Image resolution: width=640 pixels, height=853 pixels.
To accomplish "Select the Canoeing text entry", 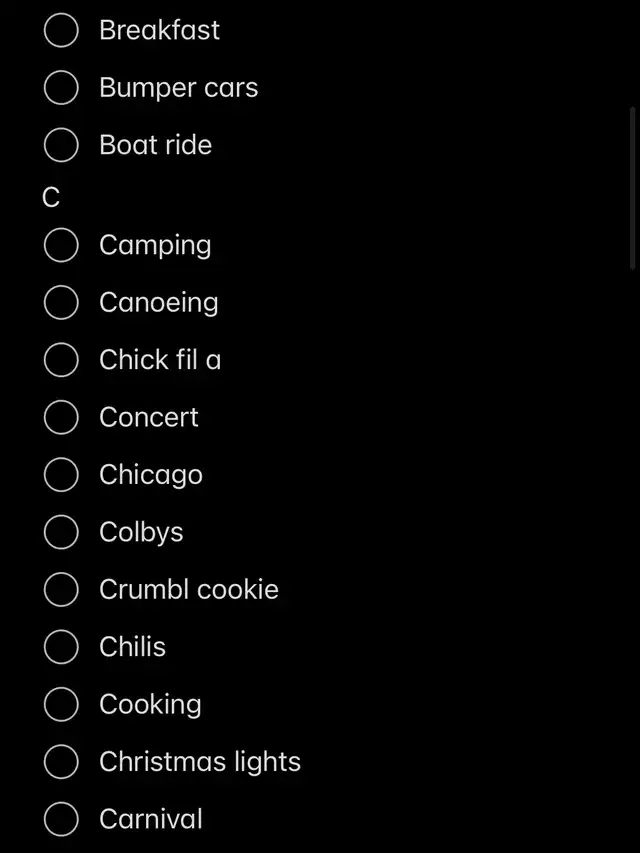I will pyautogui.click(x=158, y=302).
